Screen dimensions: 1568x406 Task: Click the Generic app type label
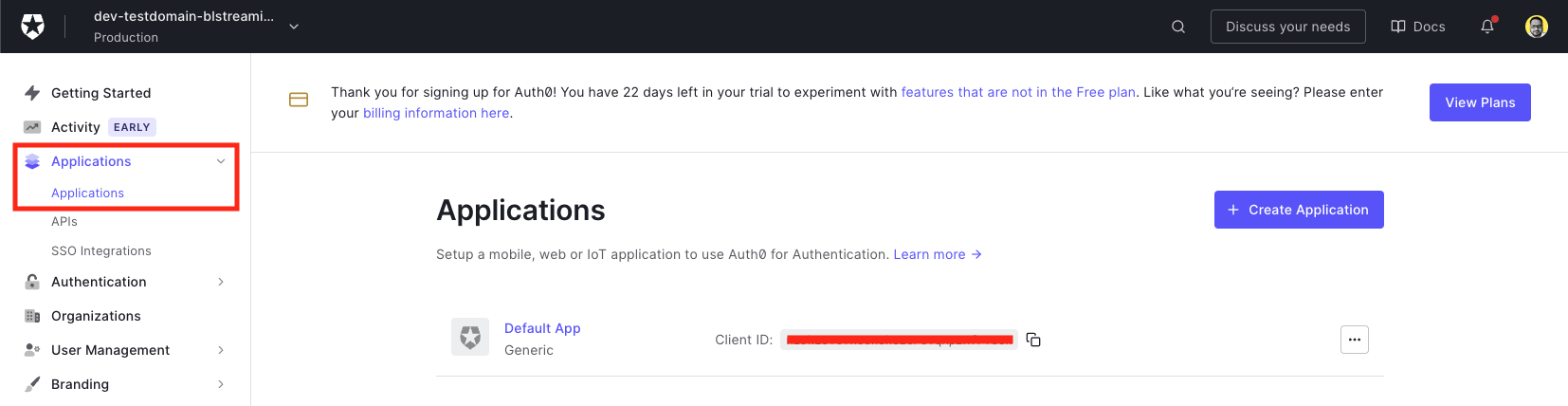[529, 350]
